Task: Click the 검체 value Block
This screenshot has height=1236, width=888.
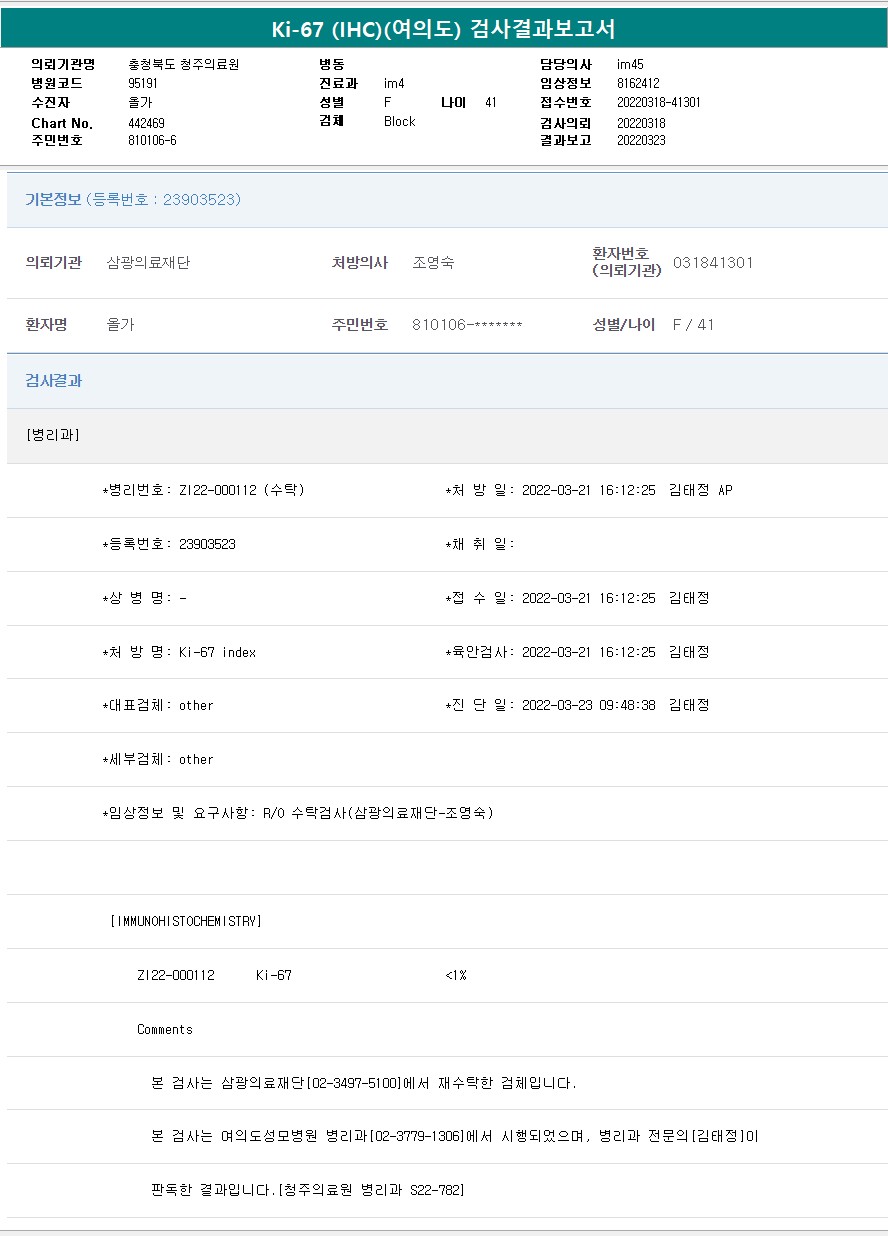Action: click(399, 122)
